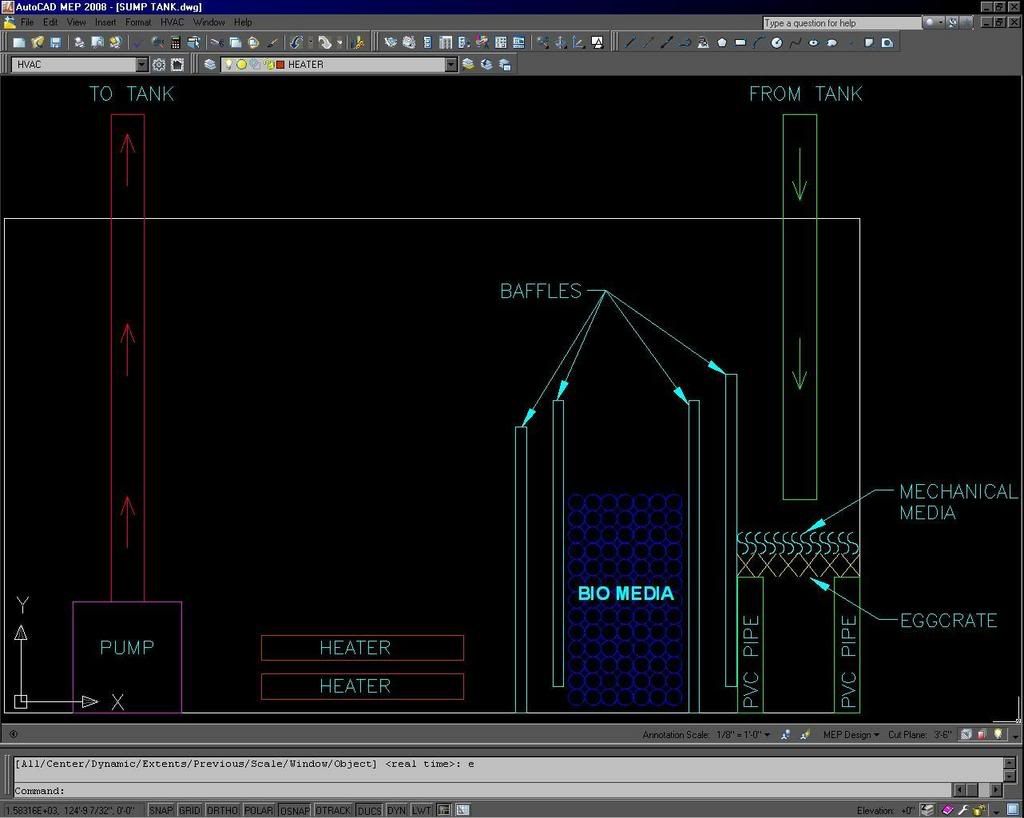Select the Circle drawing tool
The height and width of the screenshot is (818, 1024).
point(776,42)
